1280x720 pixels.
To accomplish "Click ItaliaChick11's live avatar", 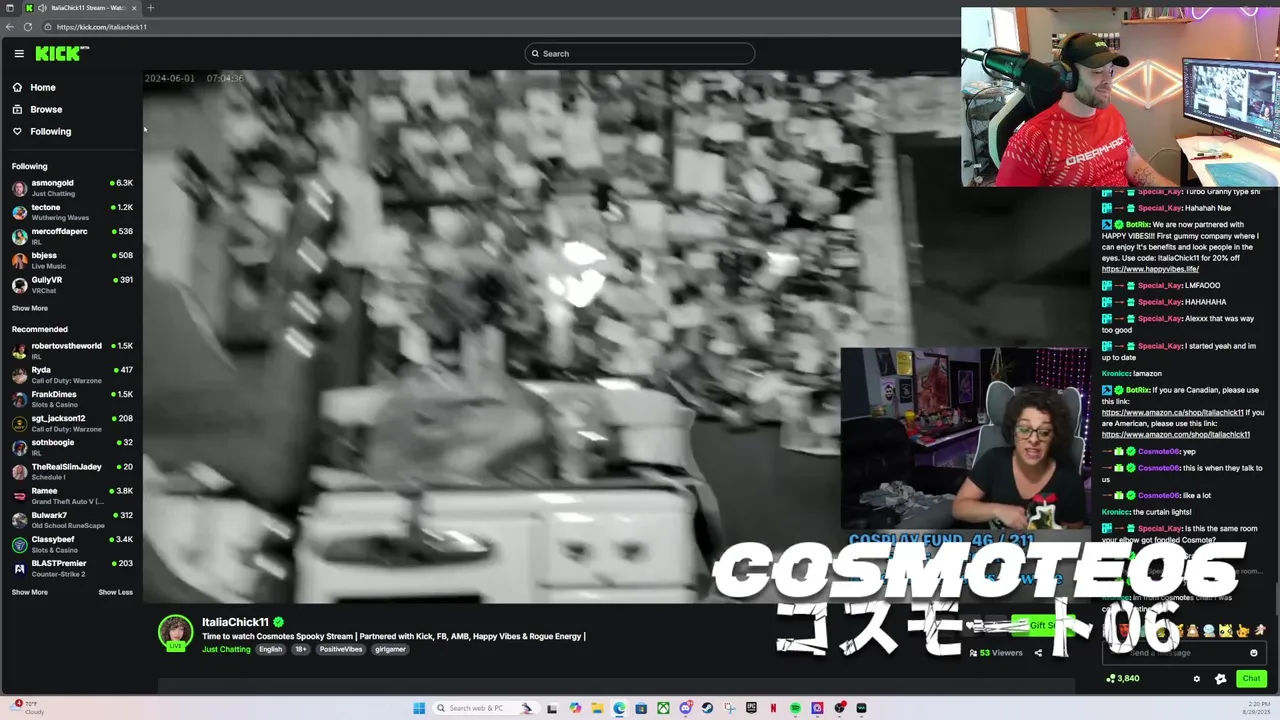I will coord(175,633).
